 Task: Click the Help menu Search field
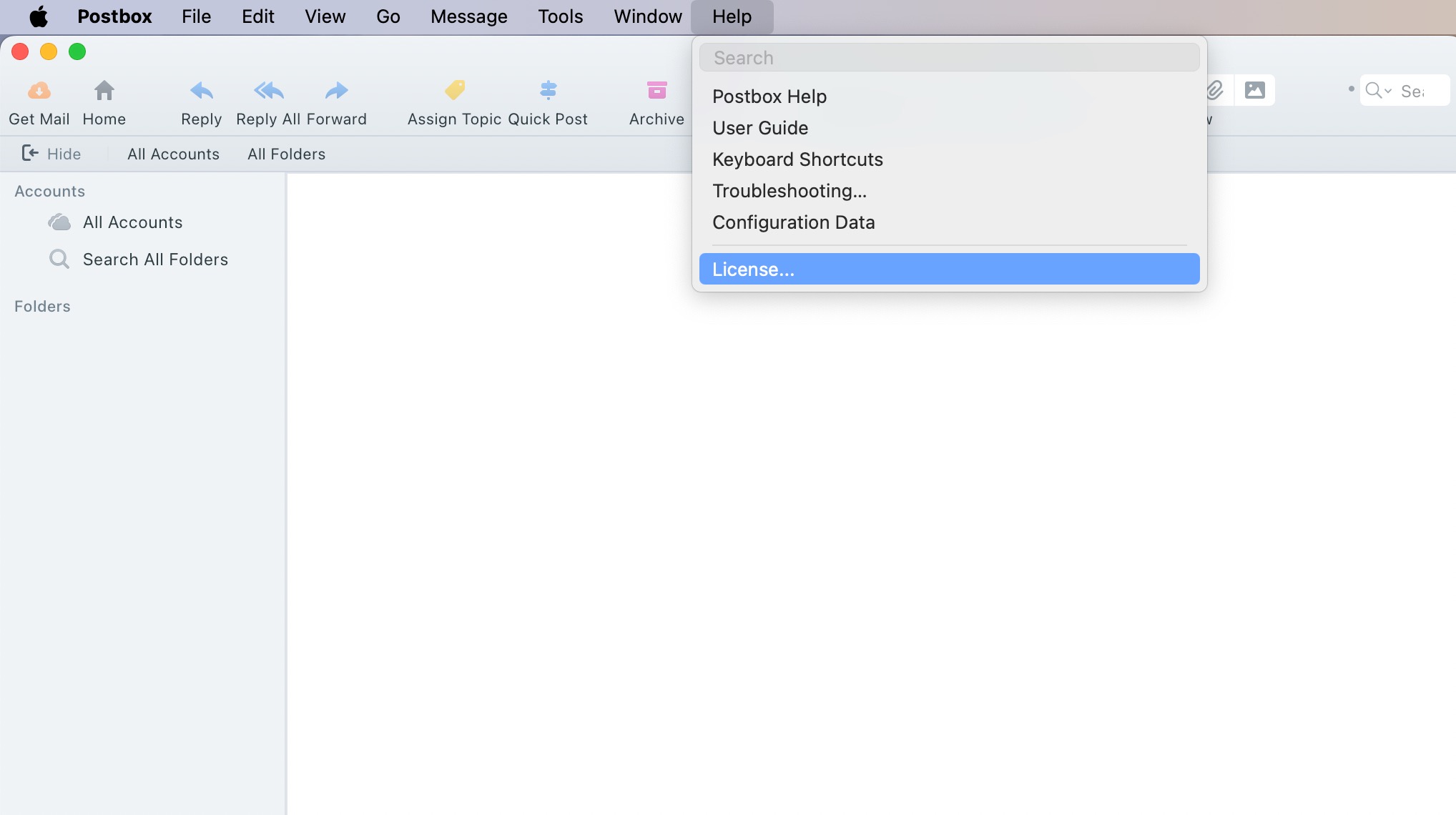click(x=949, y=58)
